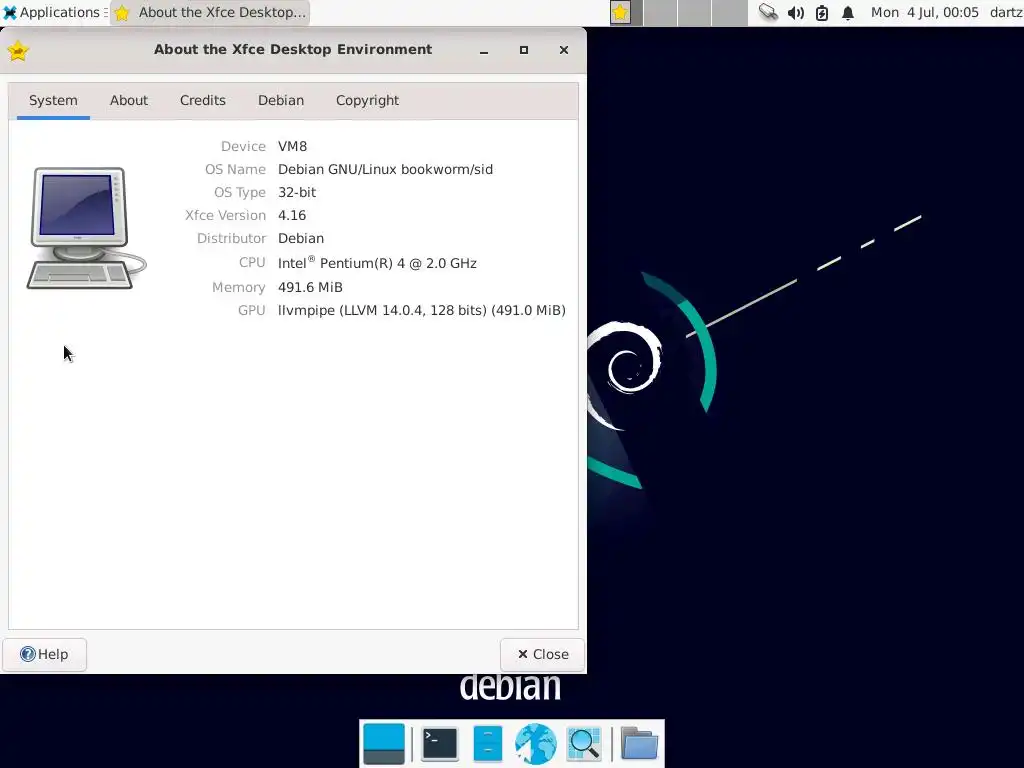Switch to the third workspace
The height and width of the screenshot is (768, 1024).
(694, 12)
